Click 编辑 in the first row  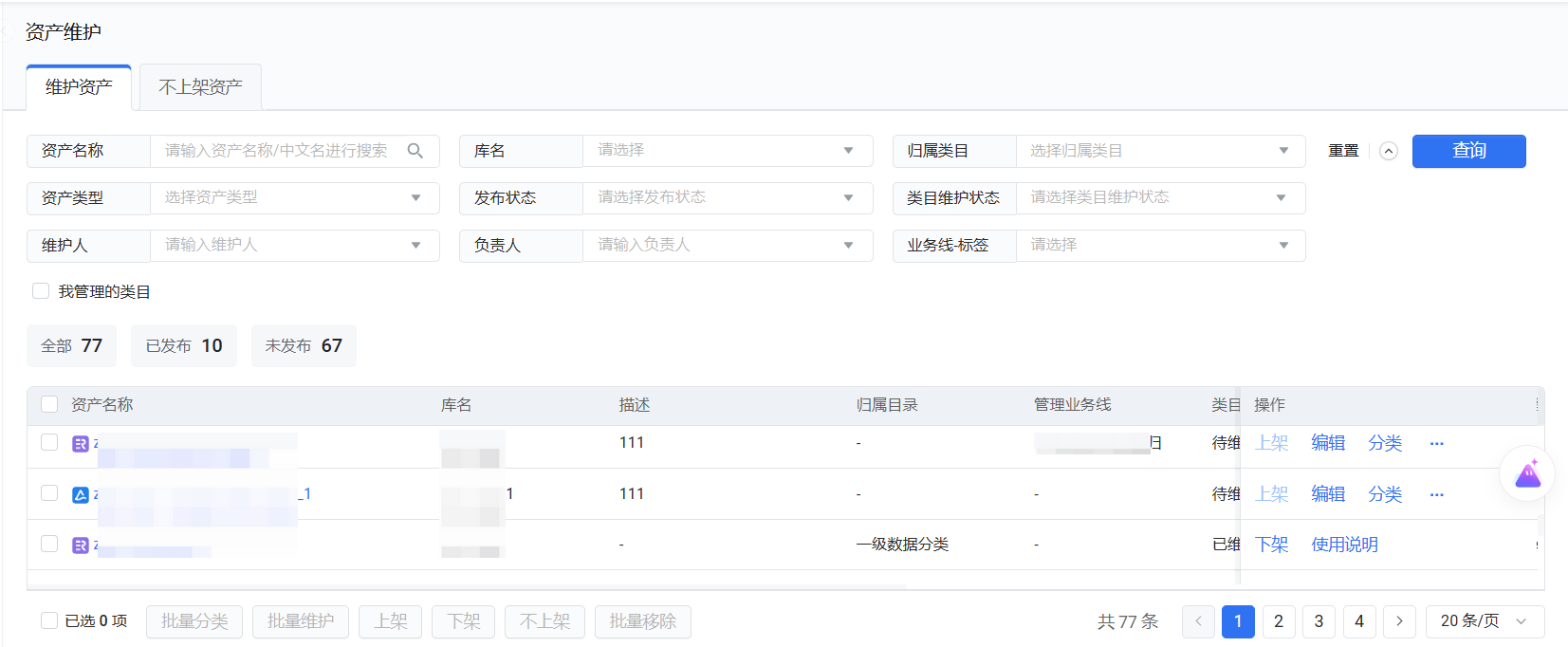[x=1328, y=443]
